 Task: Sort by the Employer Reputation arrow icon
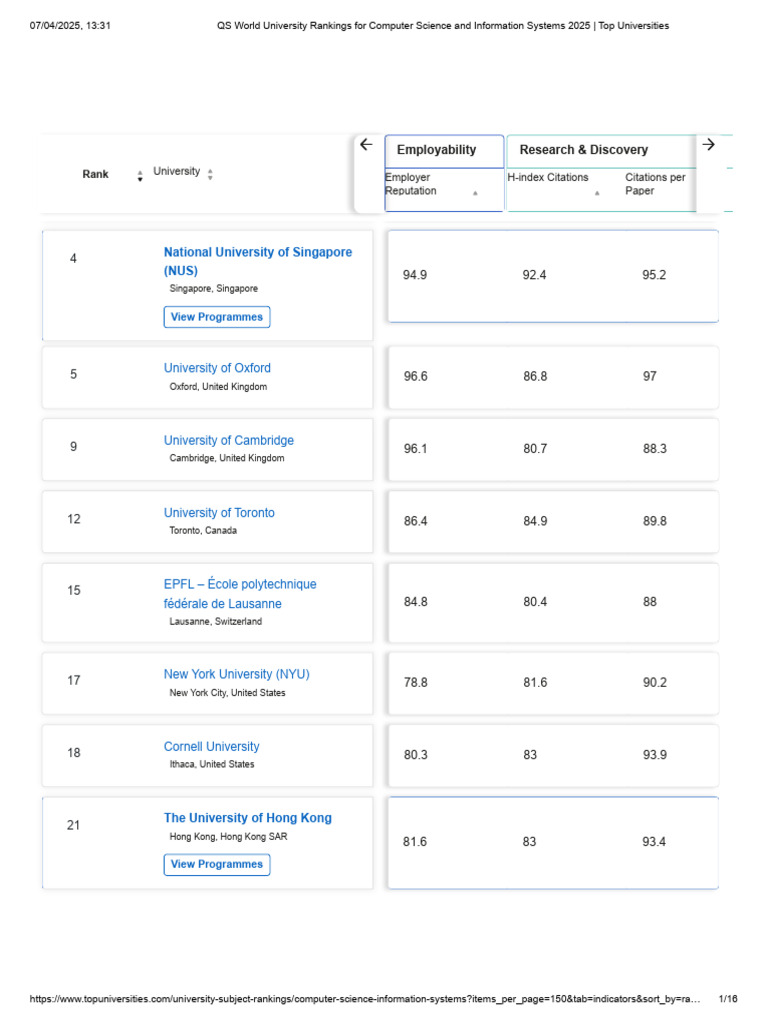(475, 193)
